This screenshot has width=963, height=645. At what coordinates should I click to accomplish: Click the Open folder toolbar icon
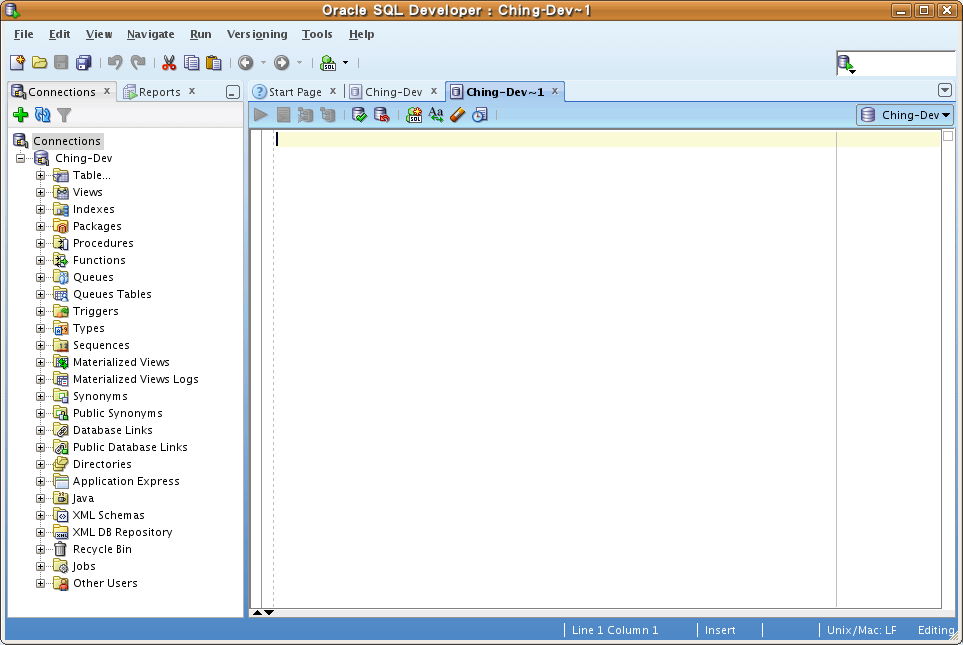(x=39, y=63)
